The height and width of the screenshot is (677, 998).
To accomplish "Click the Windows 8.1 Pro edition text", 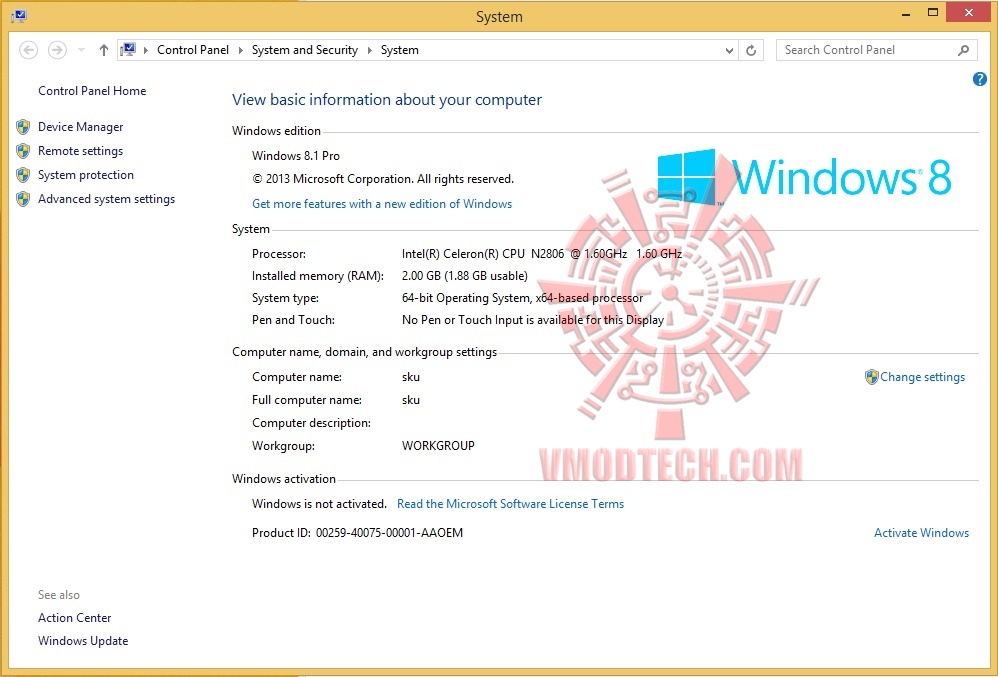I will (296, 156).
